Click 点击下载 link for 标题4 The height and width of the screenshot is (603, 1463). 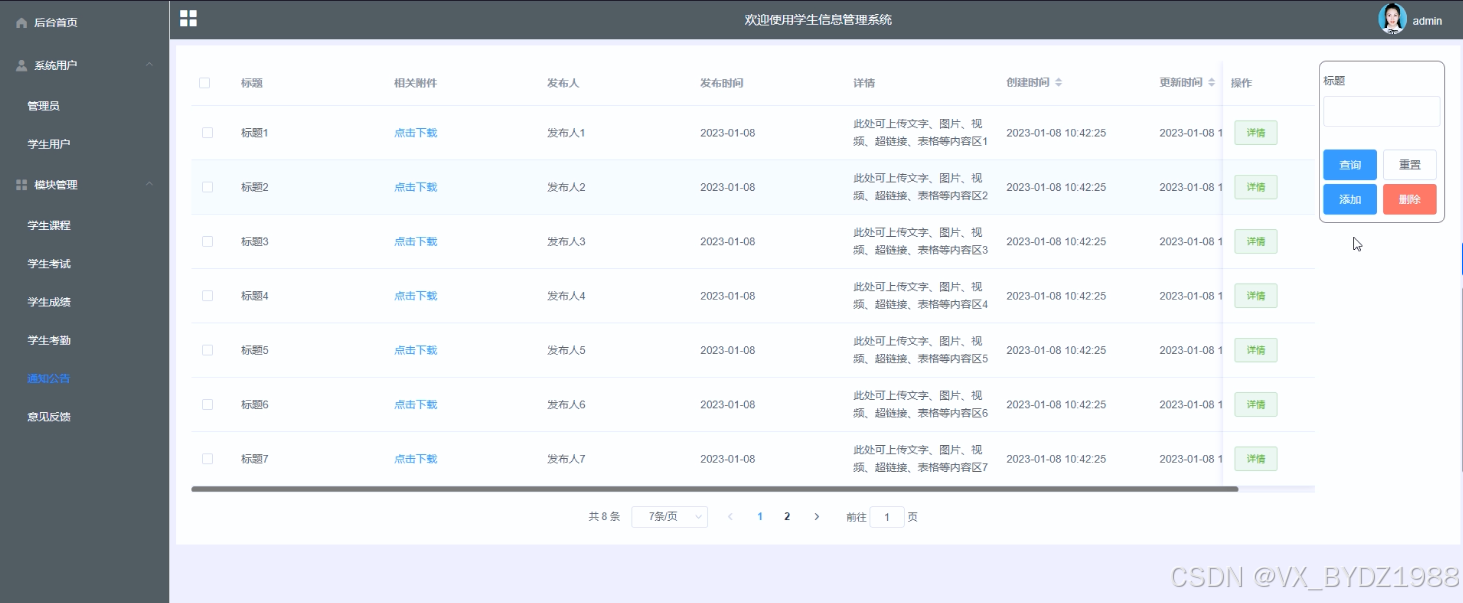(415, 296)
